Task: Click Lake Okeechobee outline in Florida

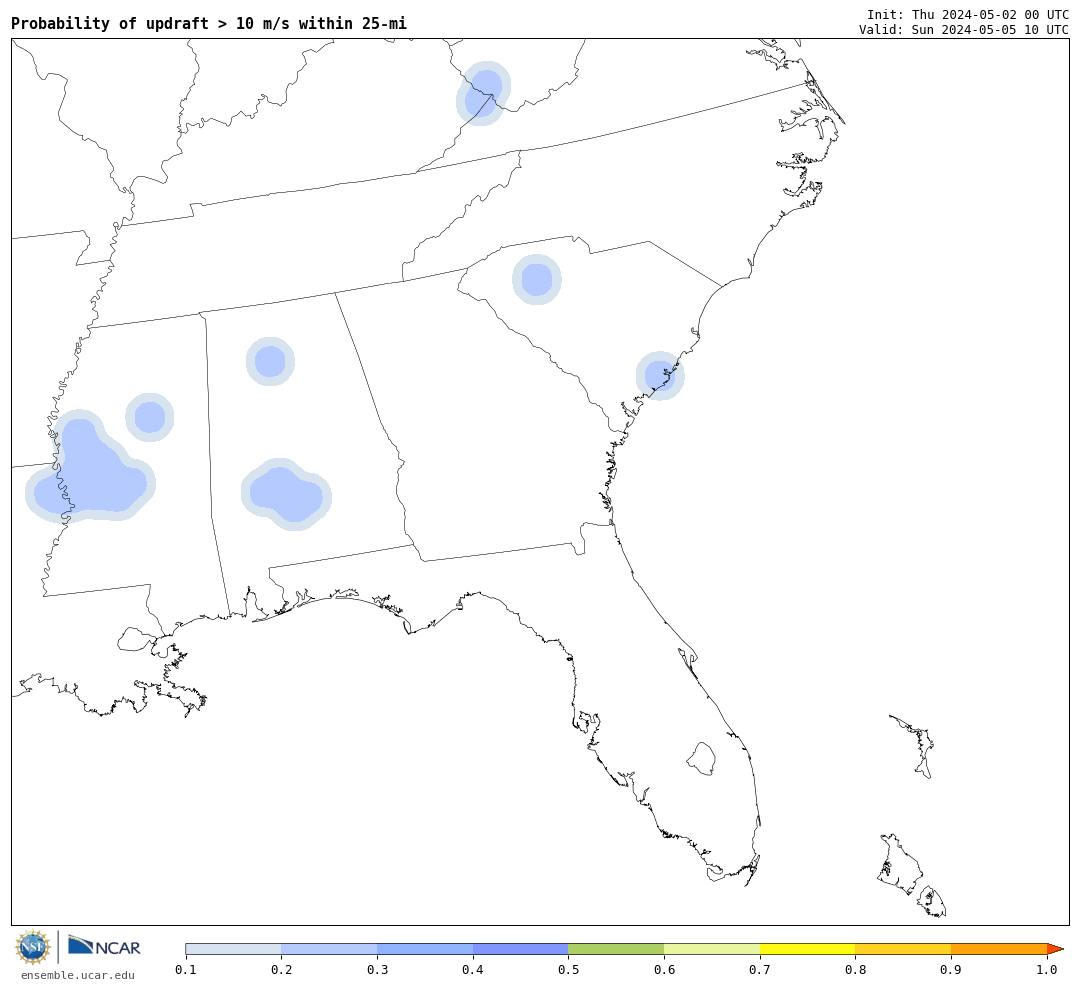Action: (x=701, y=759)
